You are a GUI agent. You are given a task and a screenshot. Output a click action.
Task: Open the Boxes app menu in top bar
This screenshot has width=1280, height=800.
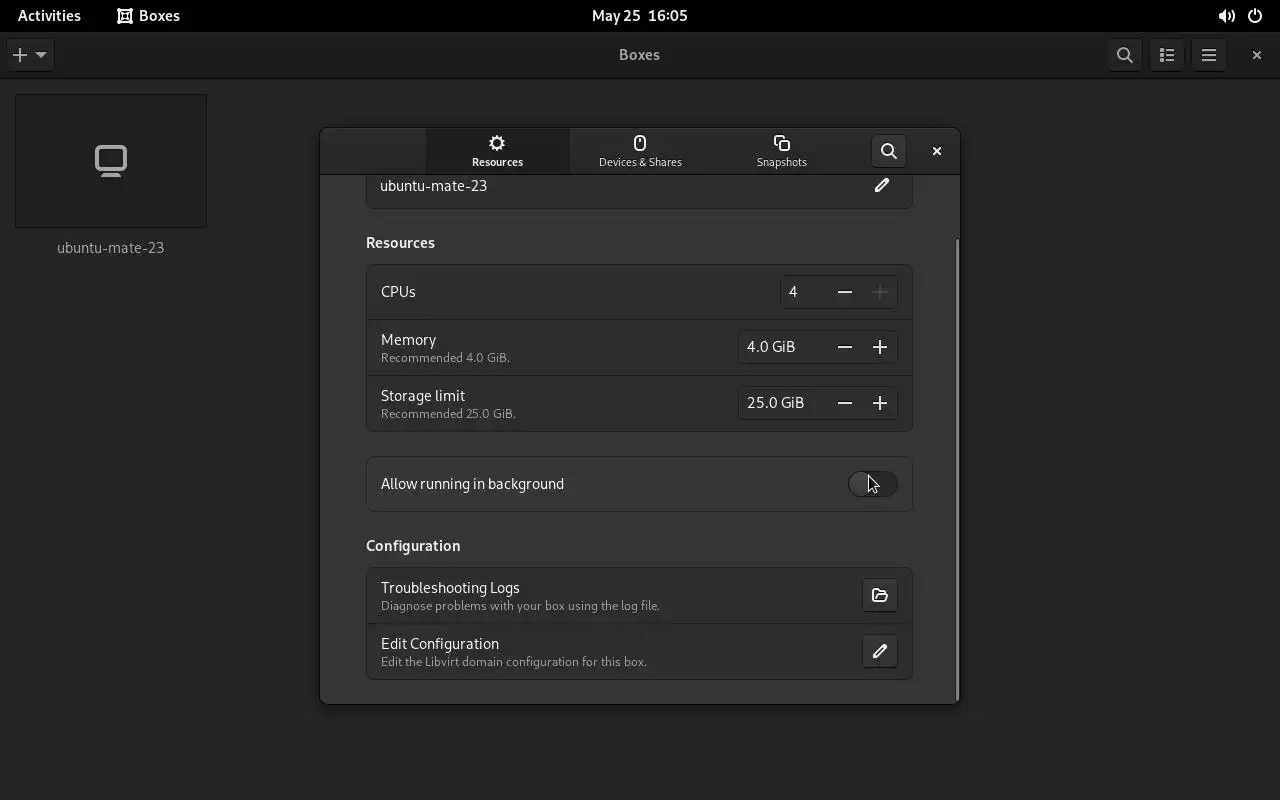tap(148, 15)
